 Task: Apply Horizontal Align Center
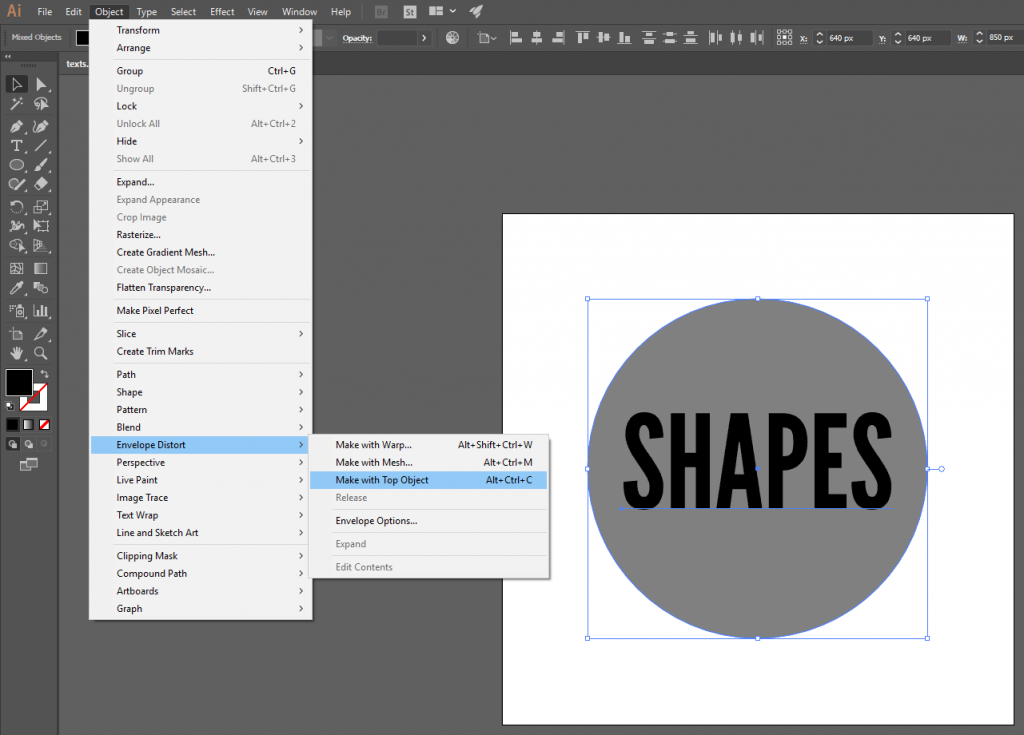(537, 37)
